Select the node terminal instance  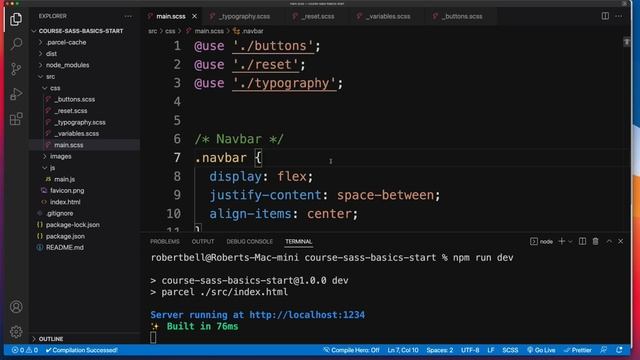coord(541,242)
